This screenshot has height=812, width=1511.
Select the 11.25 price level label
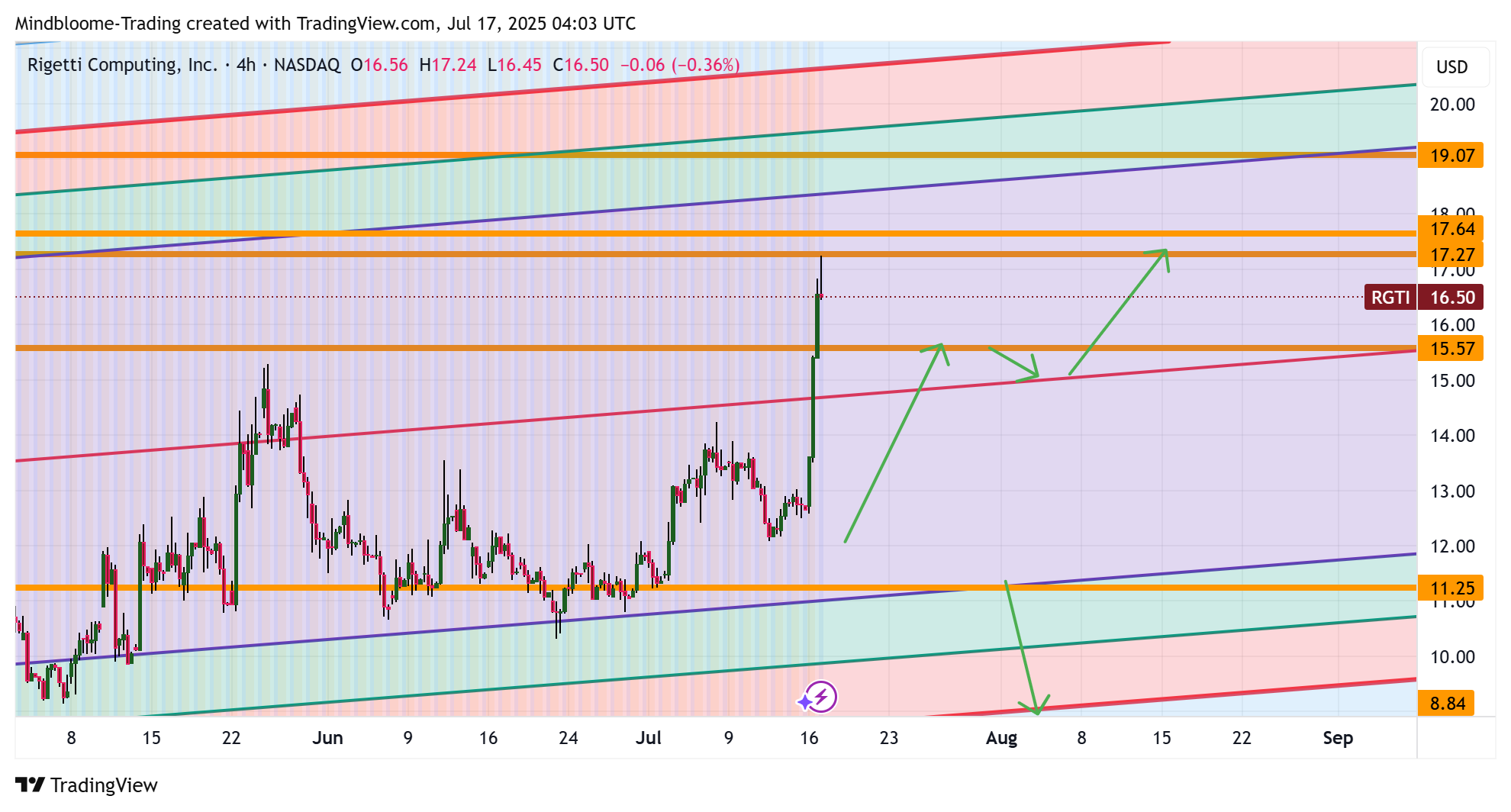pos(1451,588)
